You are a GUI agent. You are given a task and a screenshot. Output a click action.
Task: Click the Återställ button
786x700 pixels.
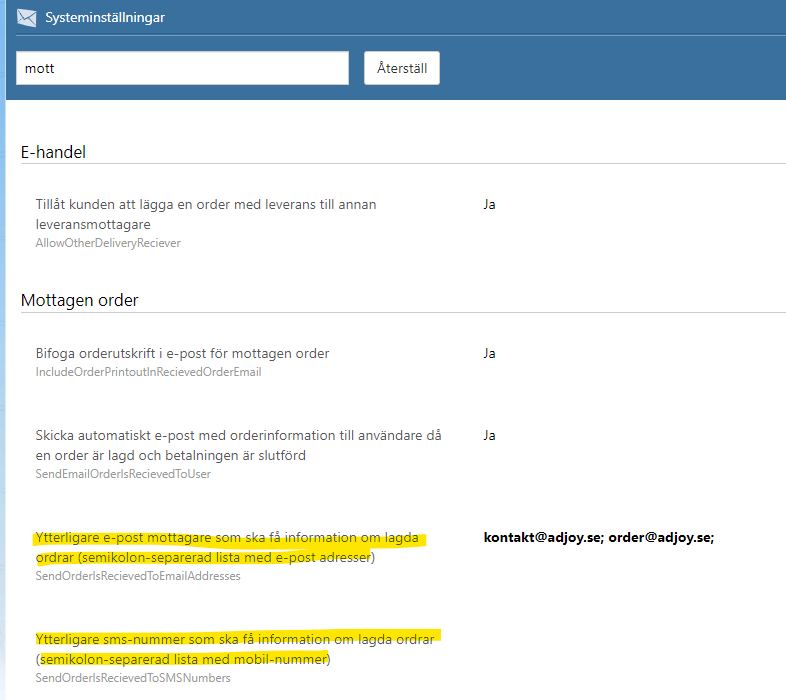coord(402,68)
